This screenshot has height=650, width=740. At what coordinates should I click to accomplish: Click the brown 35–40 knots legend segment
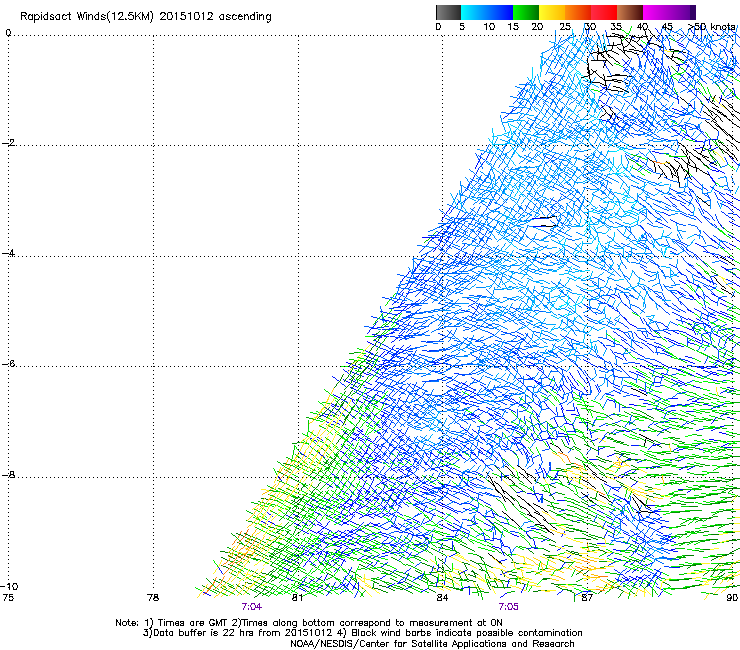click(630, 12)
